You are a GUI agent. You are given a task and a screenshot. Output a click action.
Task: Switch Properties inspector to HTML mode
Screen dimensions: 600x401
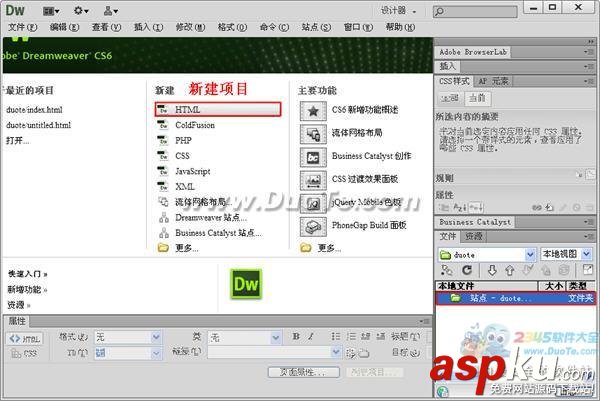click(25, 339)
